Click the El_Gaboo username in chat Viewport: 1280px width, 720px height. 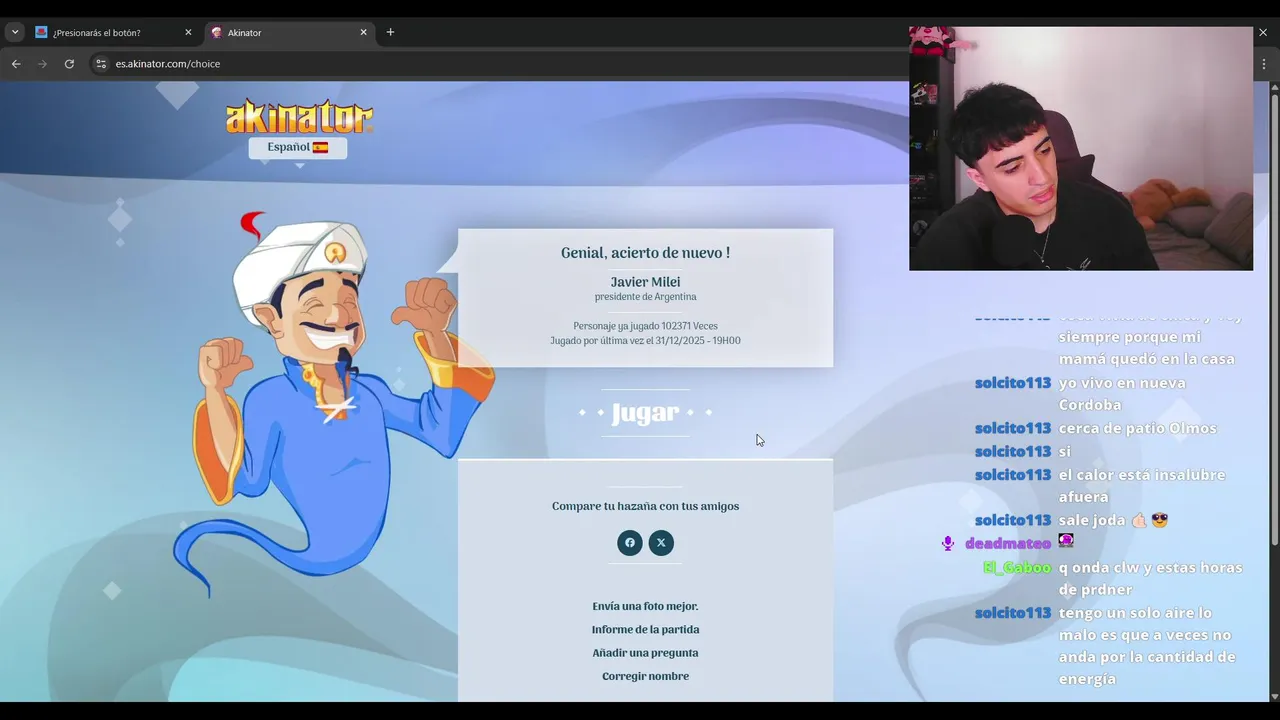click(1016, 567)
